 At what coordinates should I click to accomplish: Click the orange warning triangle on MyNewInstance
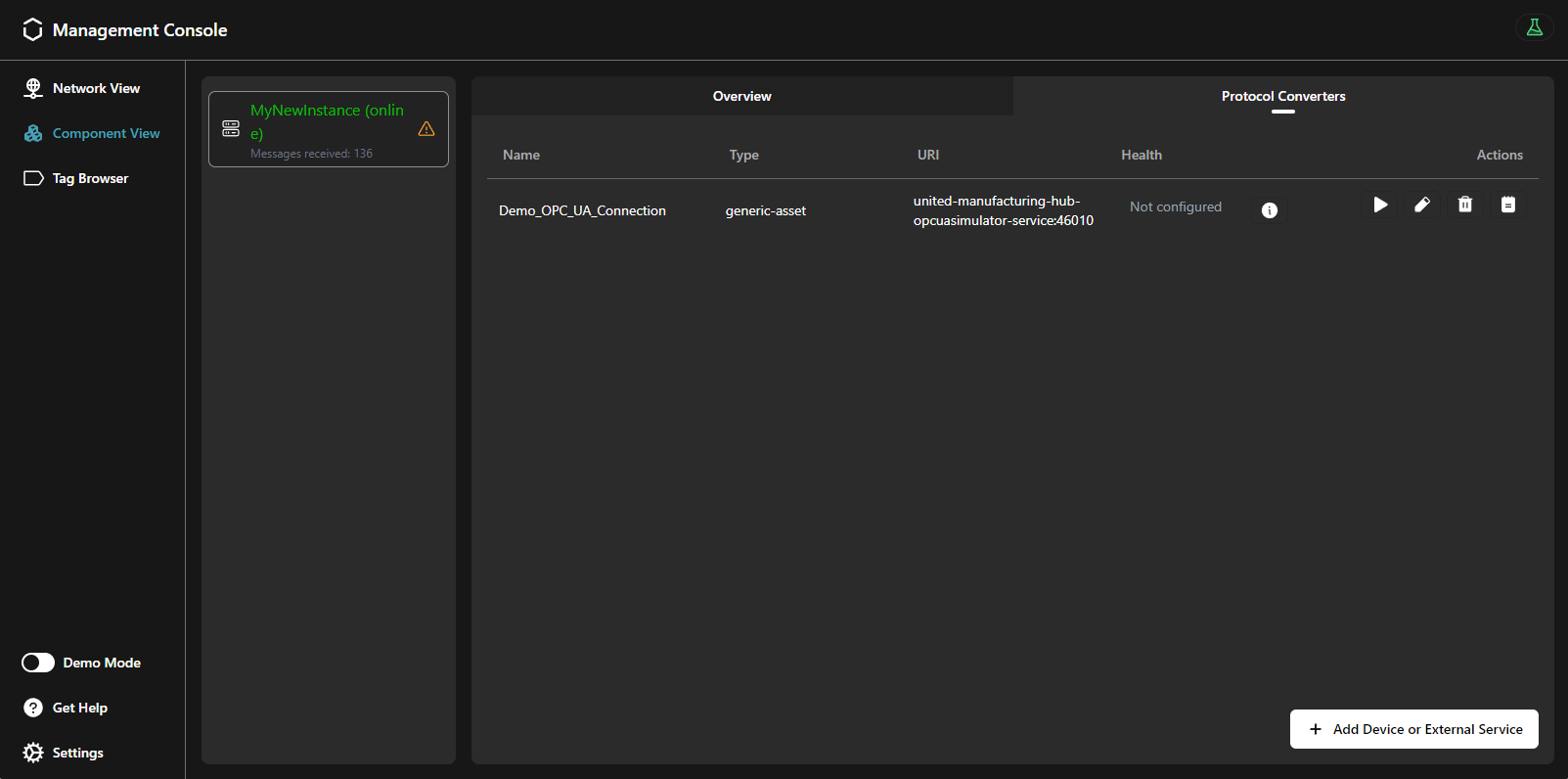tap(426, 129)
